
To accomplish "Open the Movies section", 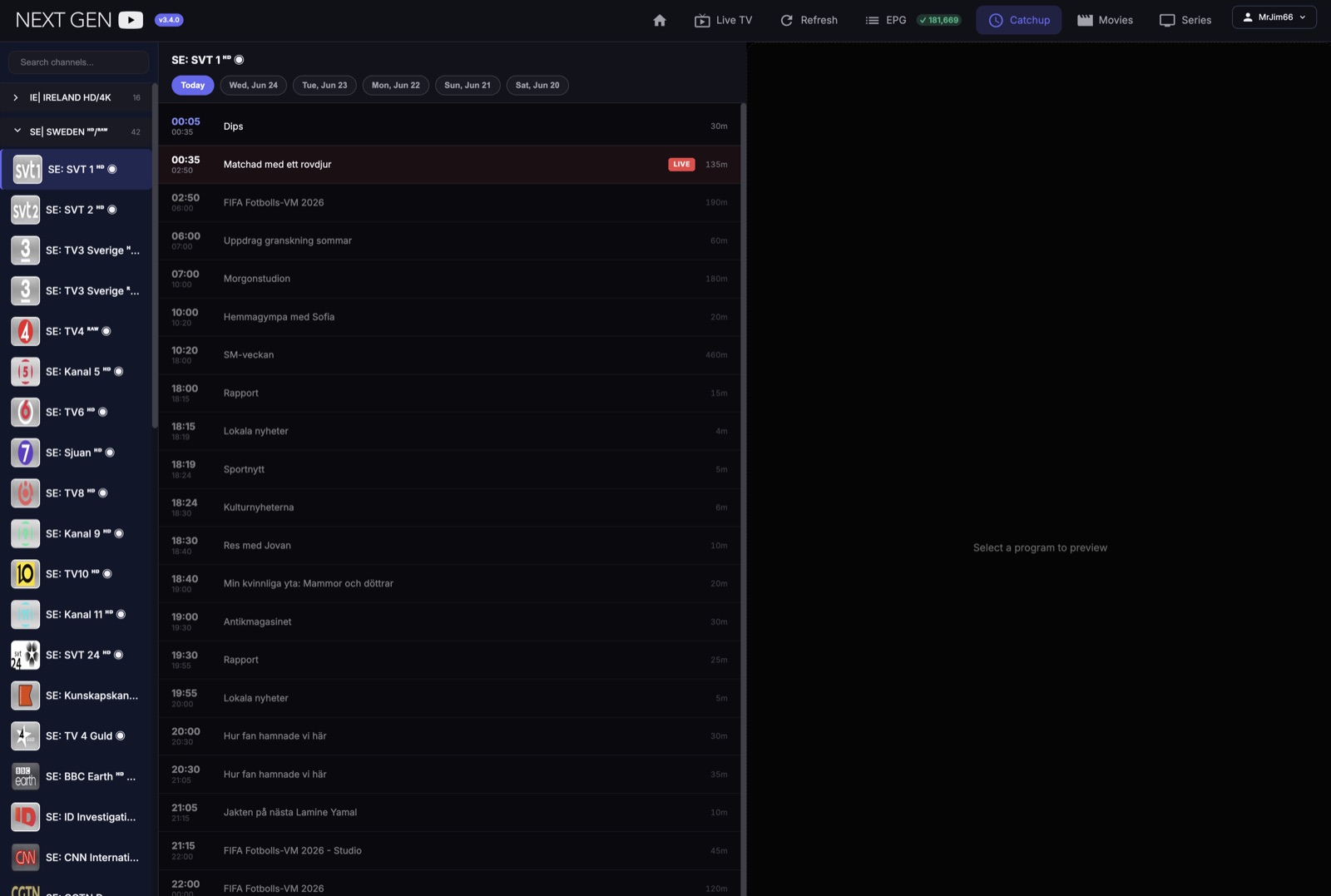I will point(1105,20).
